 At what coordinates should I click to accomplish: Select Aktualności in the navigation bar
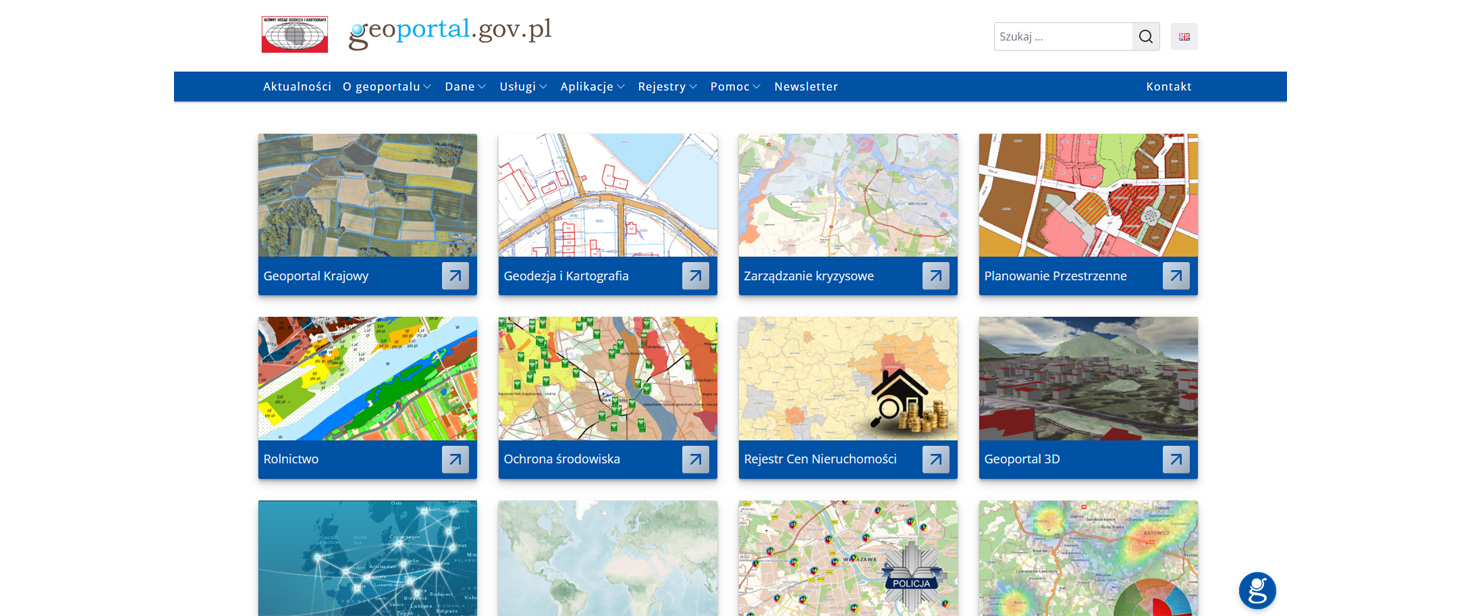(x=297, y=86)
